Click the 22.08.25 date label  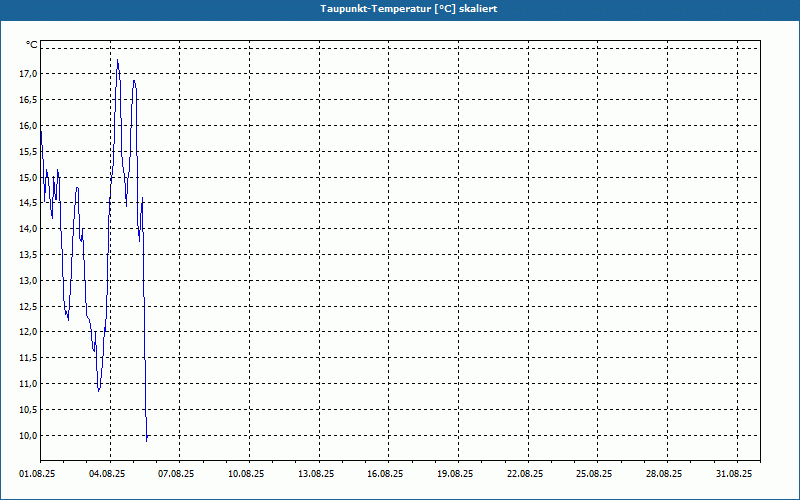[525, 474]
